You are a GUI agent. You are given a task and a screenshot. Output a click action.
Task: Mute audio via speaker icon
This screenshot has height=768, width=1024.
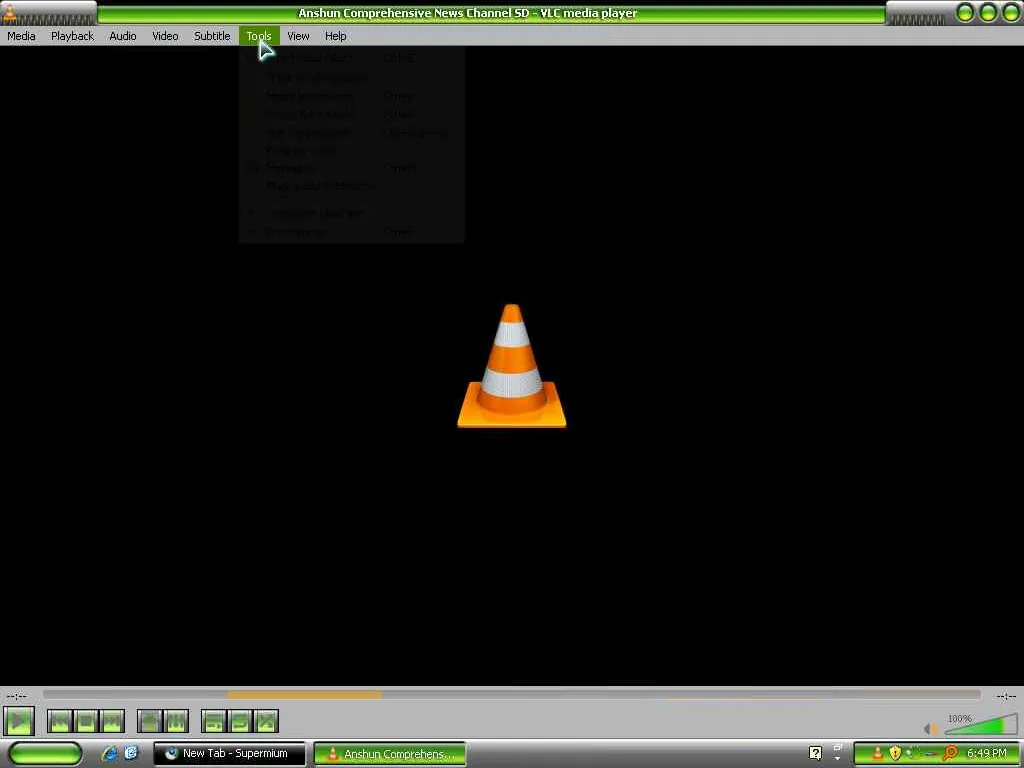[x=931, y=728]
